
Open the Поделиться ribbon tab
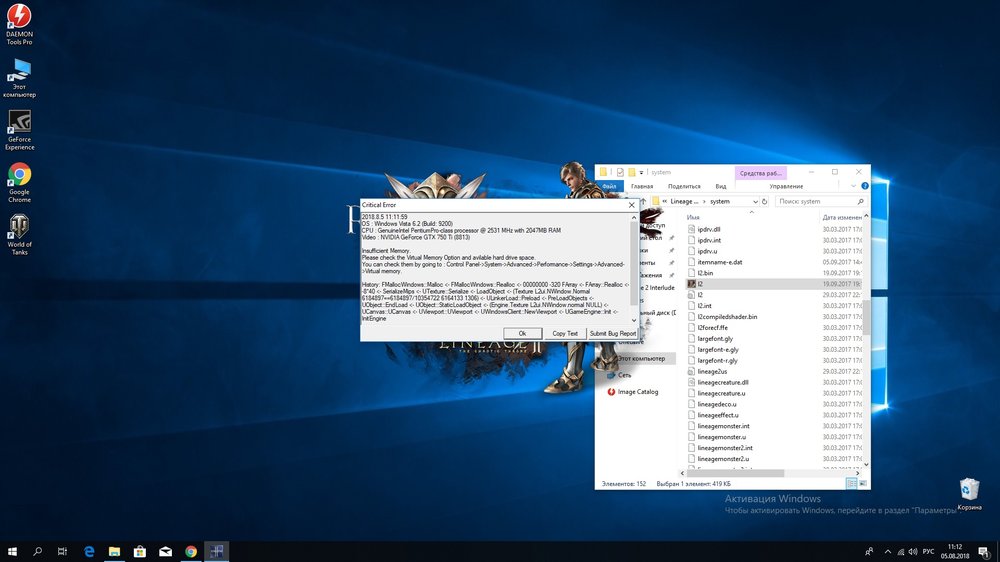point(684,186)
